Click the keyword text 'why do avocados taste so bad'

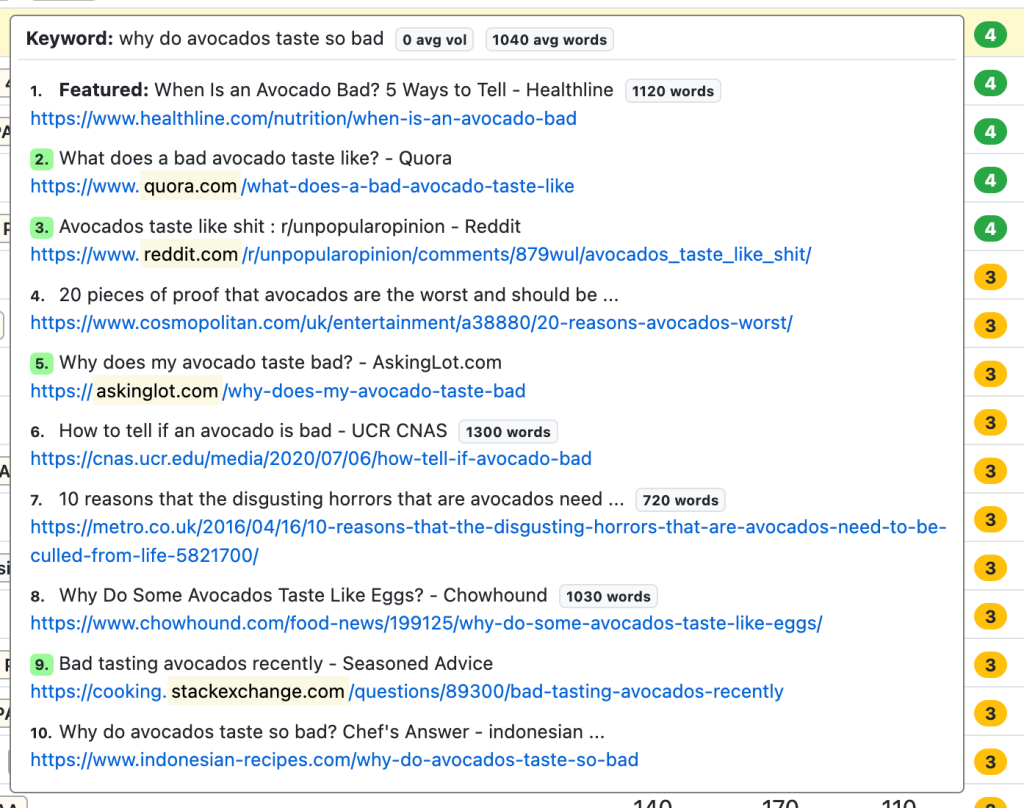pyautogui.click(x=251, y=39)
